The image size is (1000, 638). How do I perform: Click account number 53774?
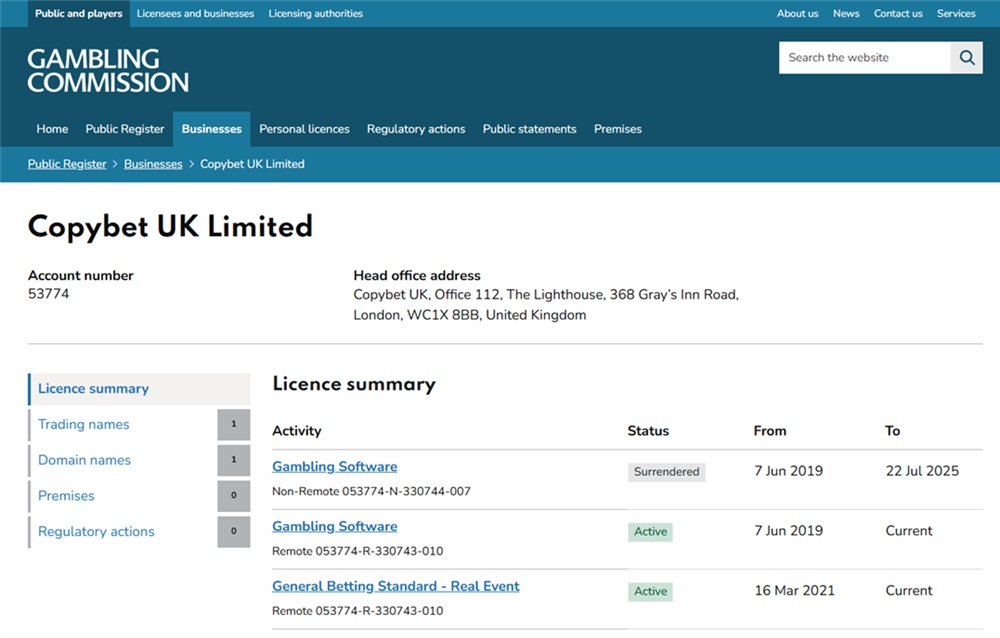pos(48,294)
